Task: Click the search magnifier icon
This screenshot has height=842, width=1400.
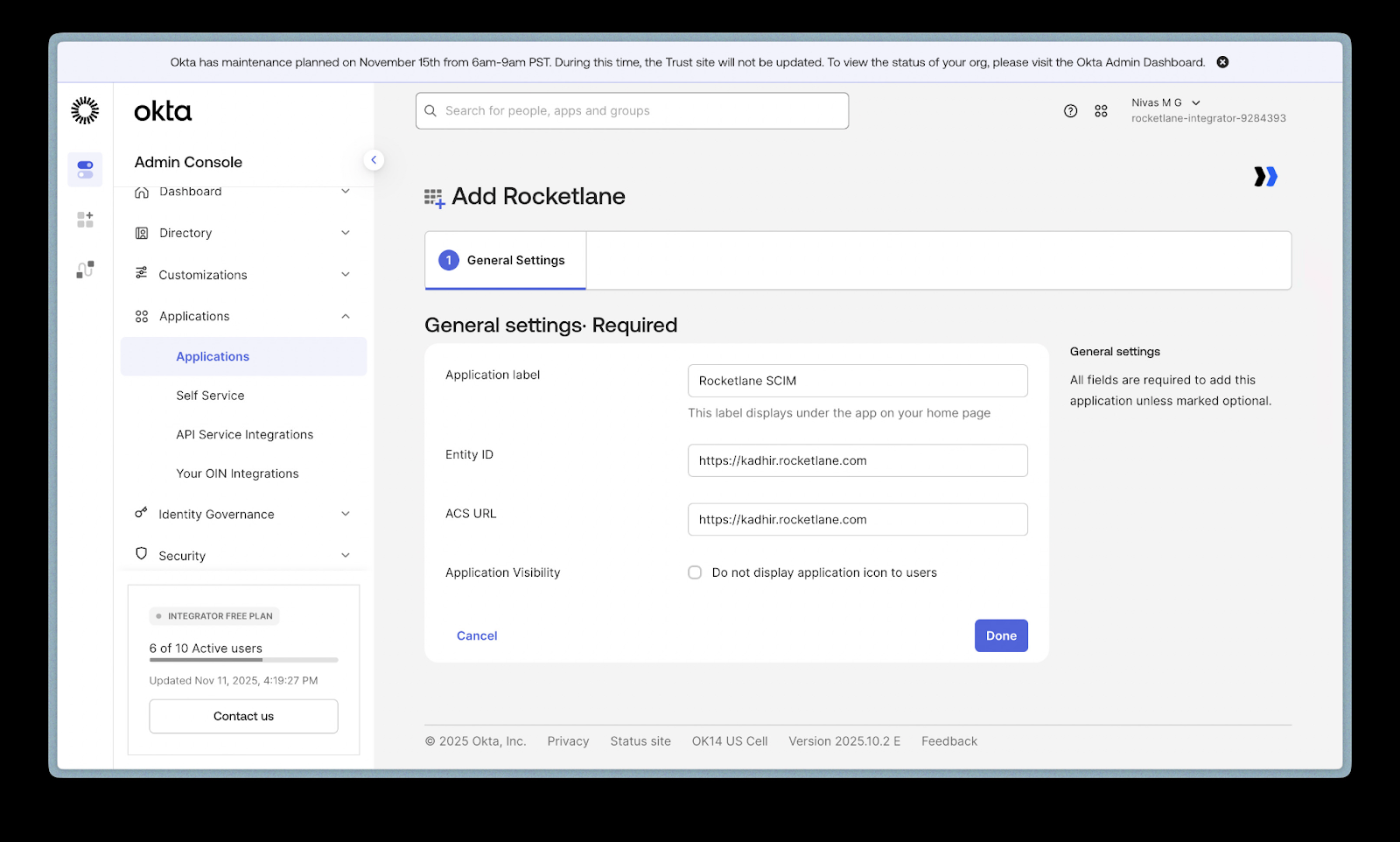Action: (x=430, y=111)
